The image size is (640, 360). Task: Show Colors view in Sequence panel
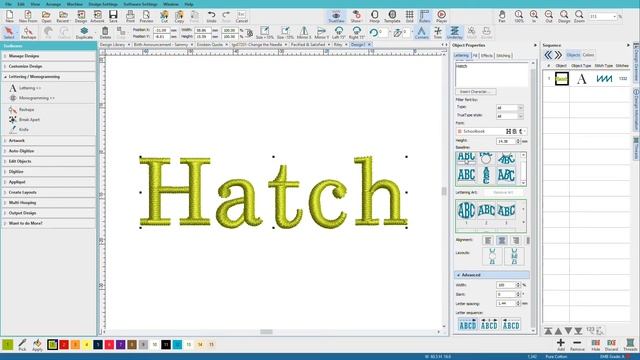pyautogui.click(x=588, y=55)
